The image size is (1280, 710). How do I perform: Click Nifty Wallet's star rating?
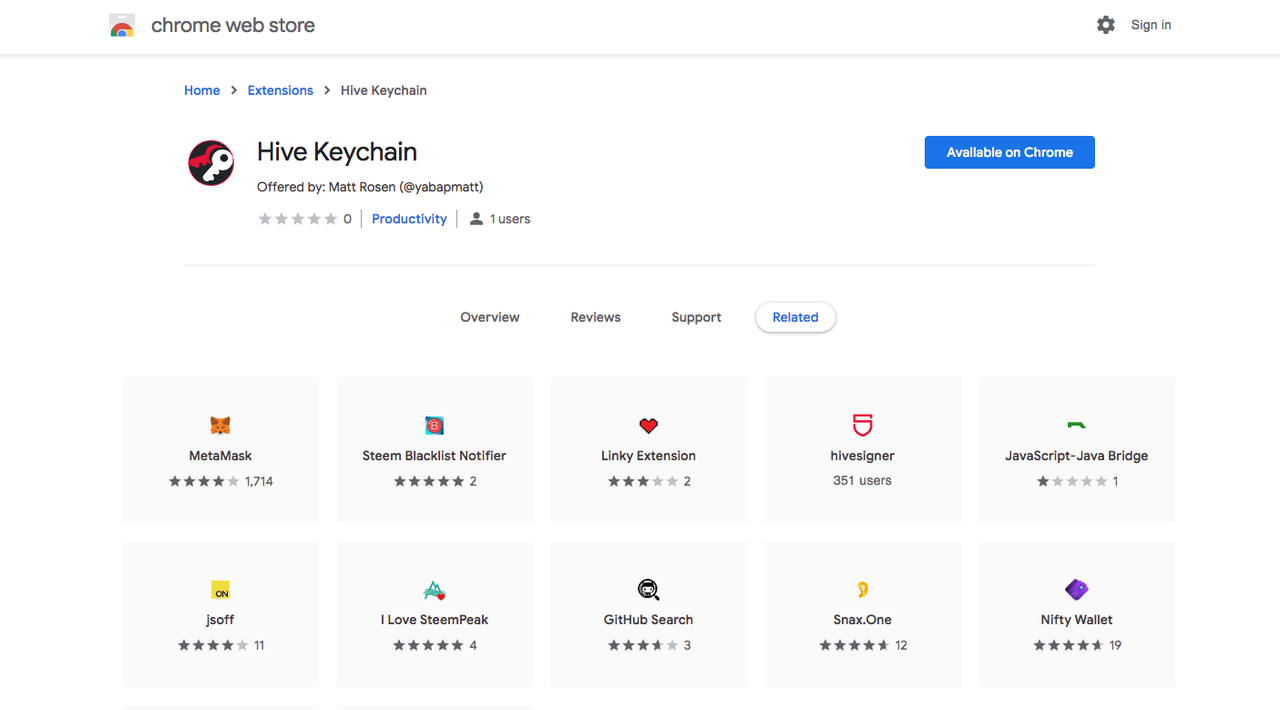tap(1069, 646)
